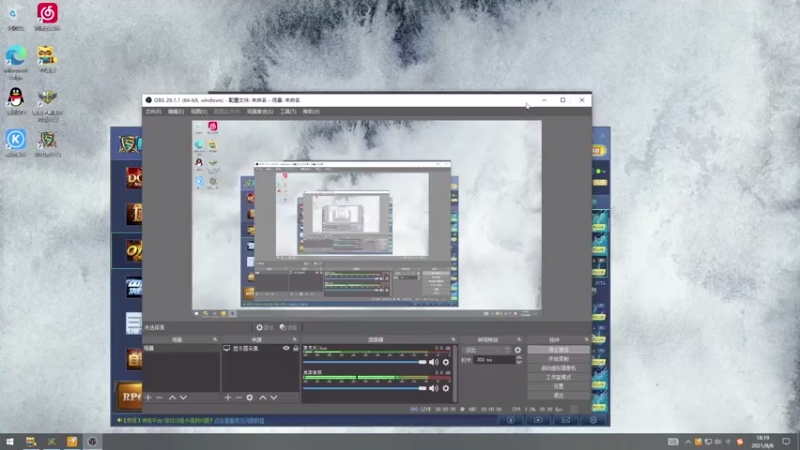Click the DOTA game tile in platform sidebar
Screen dimensions: 800x450
pyautogui.click(x=134, y=178)
